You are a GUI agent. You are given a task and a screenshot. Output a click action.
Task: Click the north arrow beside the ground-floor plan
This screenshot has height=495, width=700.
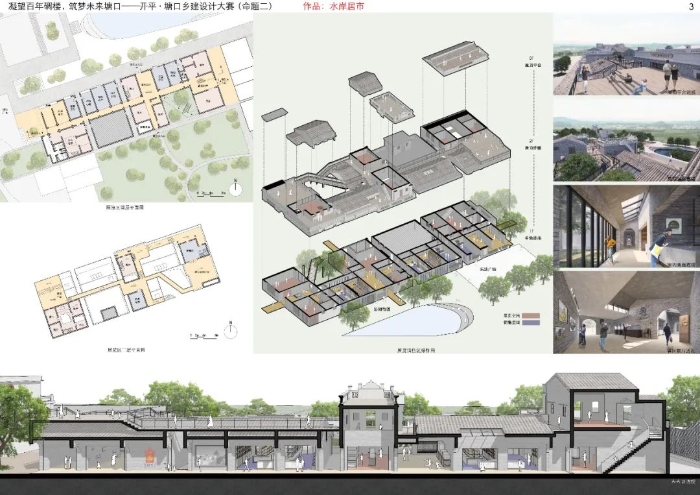pos(234,187)
